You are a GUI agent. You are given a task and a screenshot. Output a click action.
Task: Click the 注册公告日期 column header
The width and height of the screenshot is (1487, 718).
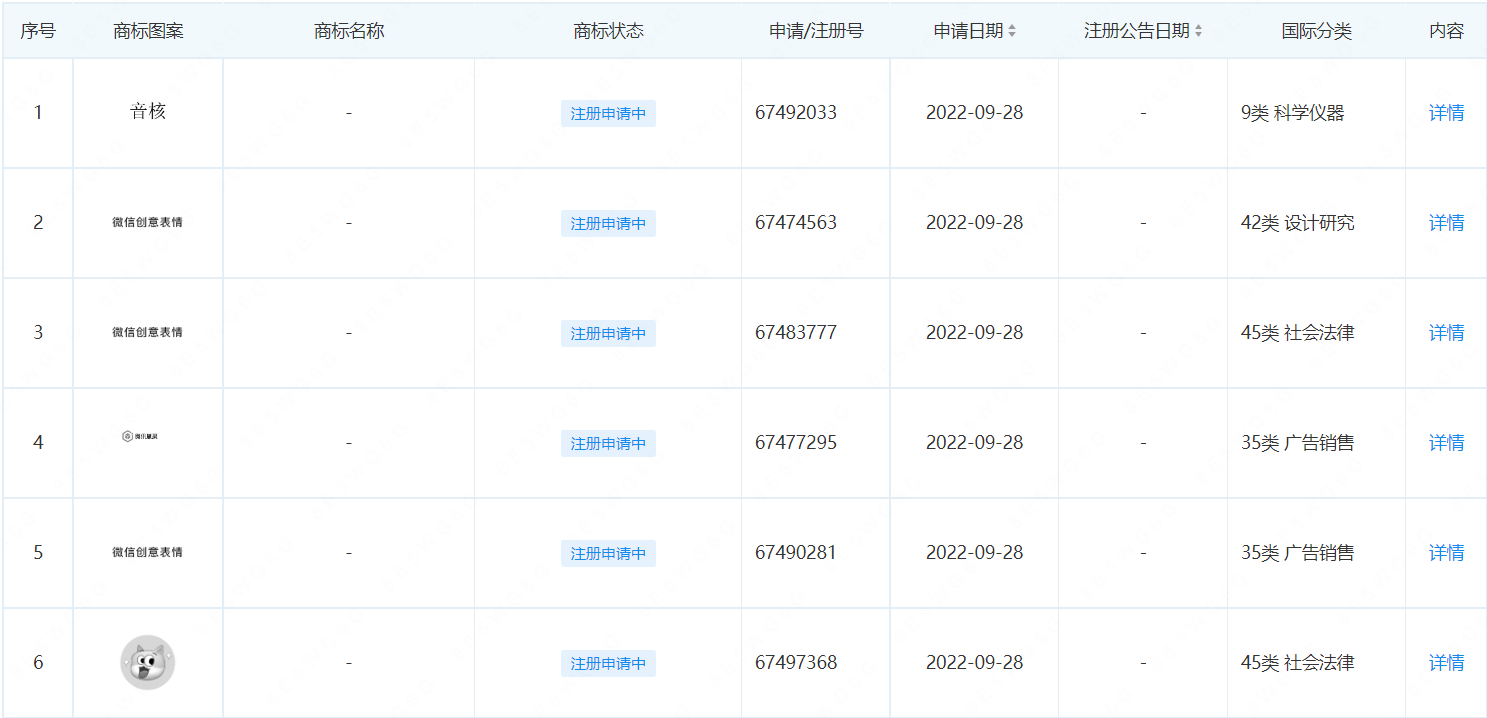pyautogui.click(x=1136, y=31)
